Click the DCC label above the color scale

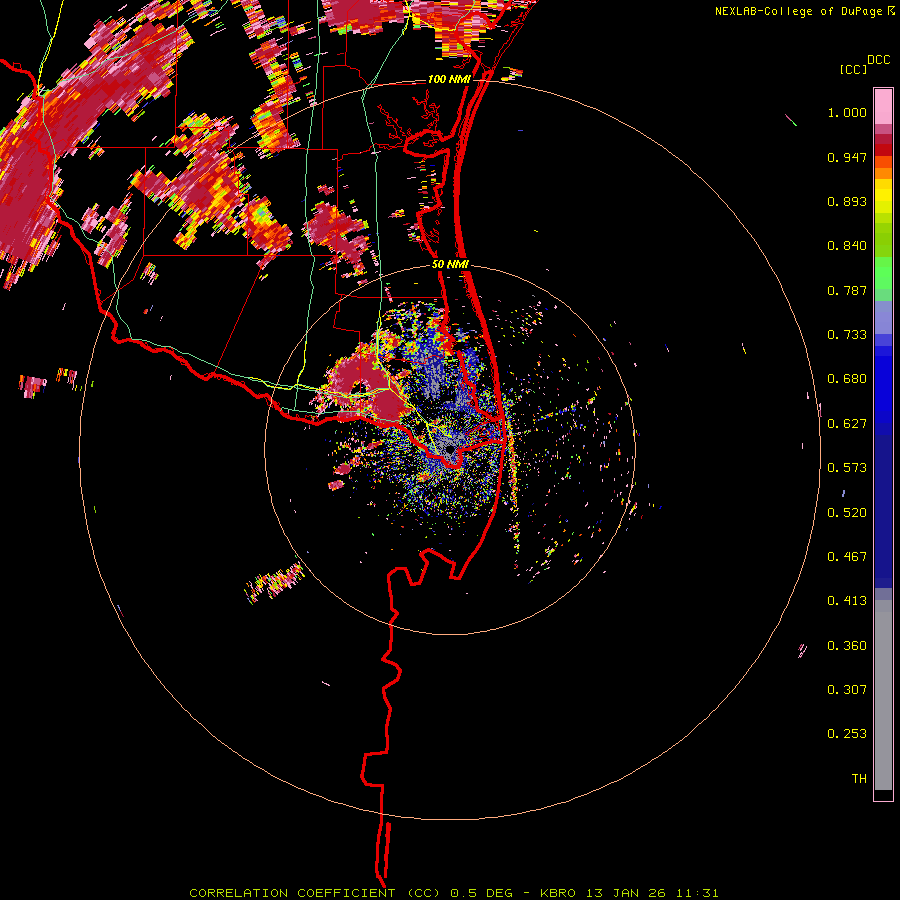click(x=878, y=60)
